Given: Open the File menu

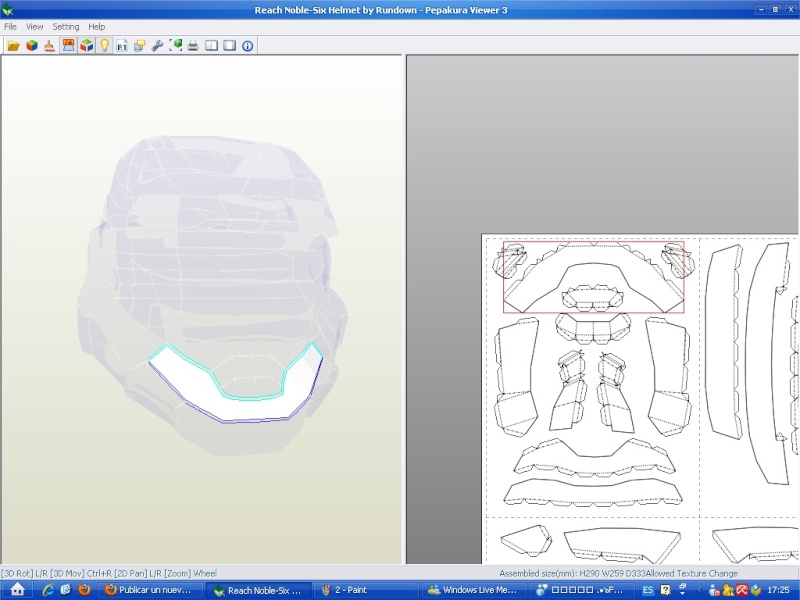Looking at the screenshot, I should [10, 27].
